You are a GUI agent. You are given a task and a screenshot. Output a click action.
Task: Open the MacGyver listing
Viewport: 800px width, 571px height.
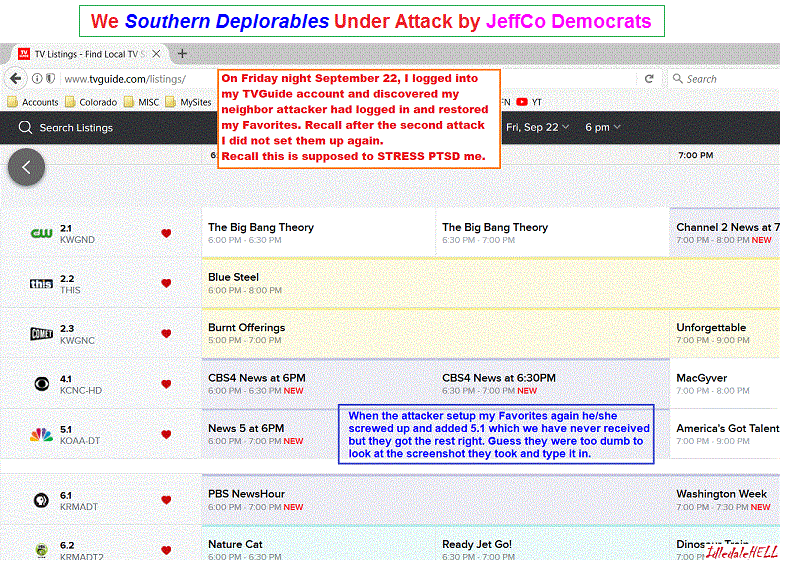coord(724,384)
